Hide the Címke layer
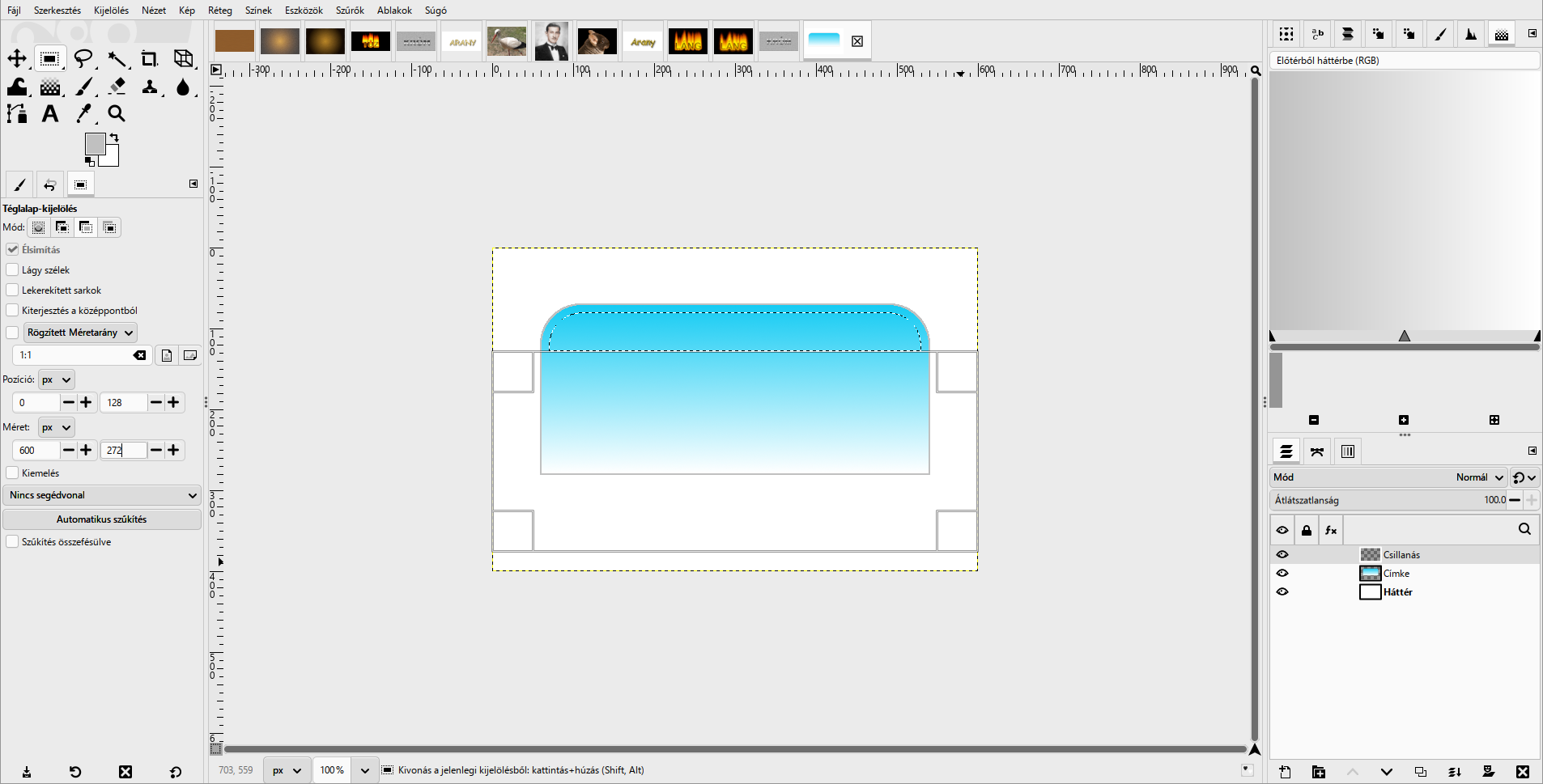 pyautogui.click(x=1282, y=573)
